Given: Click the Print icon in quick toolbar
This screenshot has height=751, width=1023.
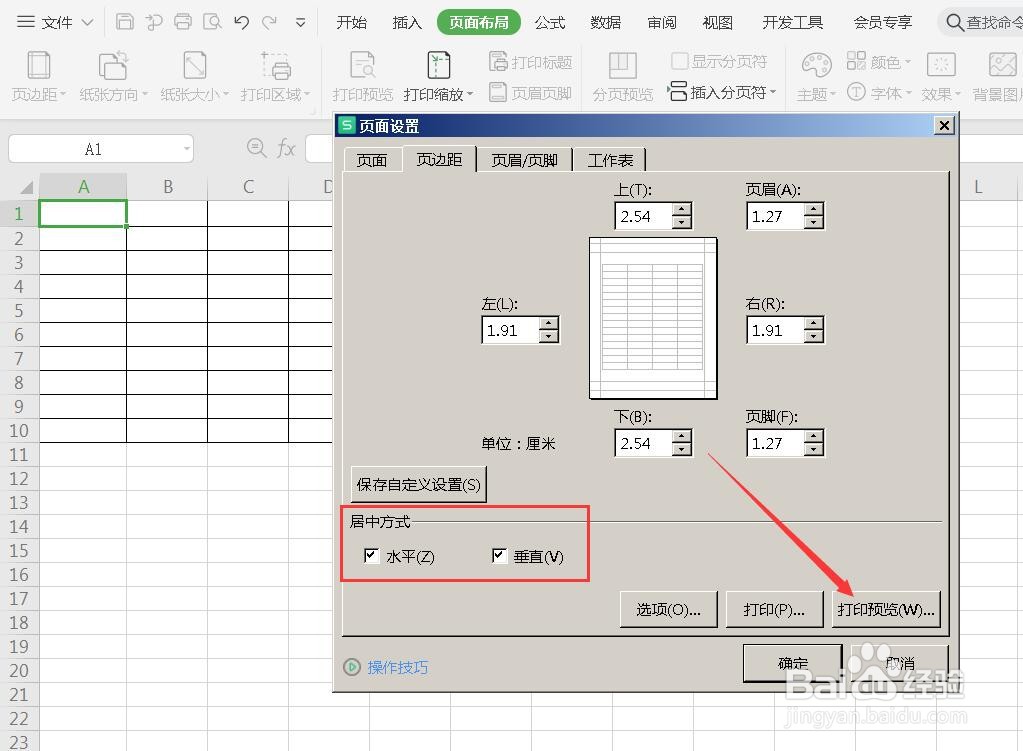Looking at the screenshot, I should (x=183, y=22).
